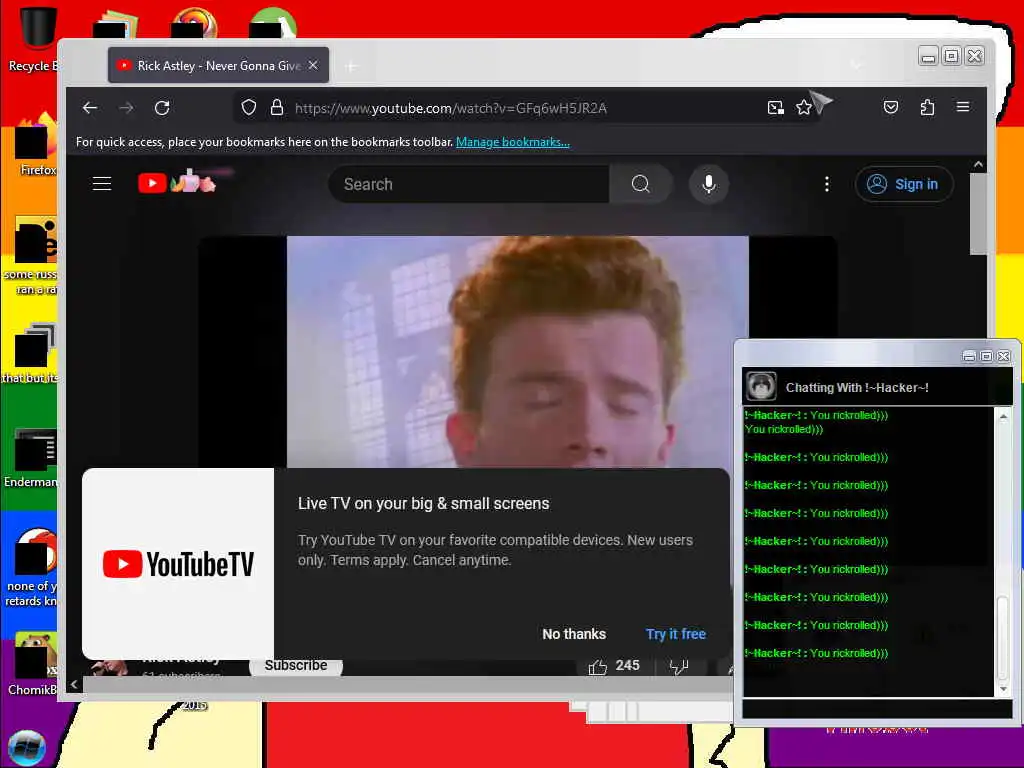
Task: Open YouTube settings three-dot menu
Action: pyautogui.click(x=827, y=184)
